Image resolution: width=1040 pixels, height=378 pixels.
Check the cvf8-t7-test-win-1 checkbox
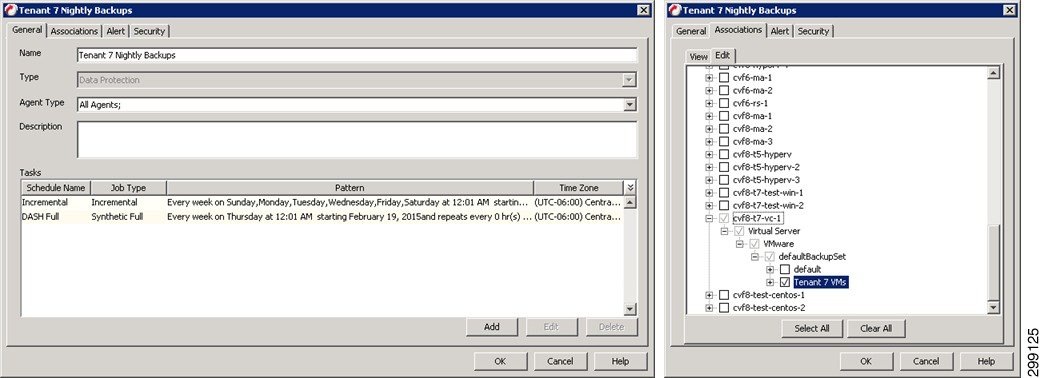724,193
